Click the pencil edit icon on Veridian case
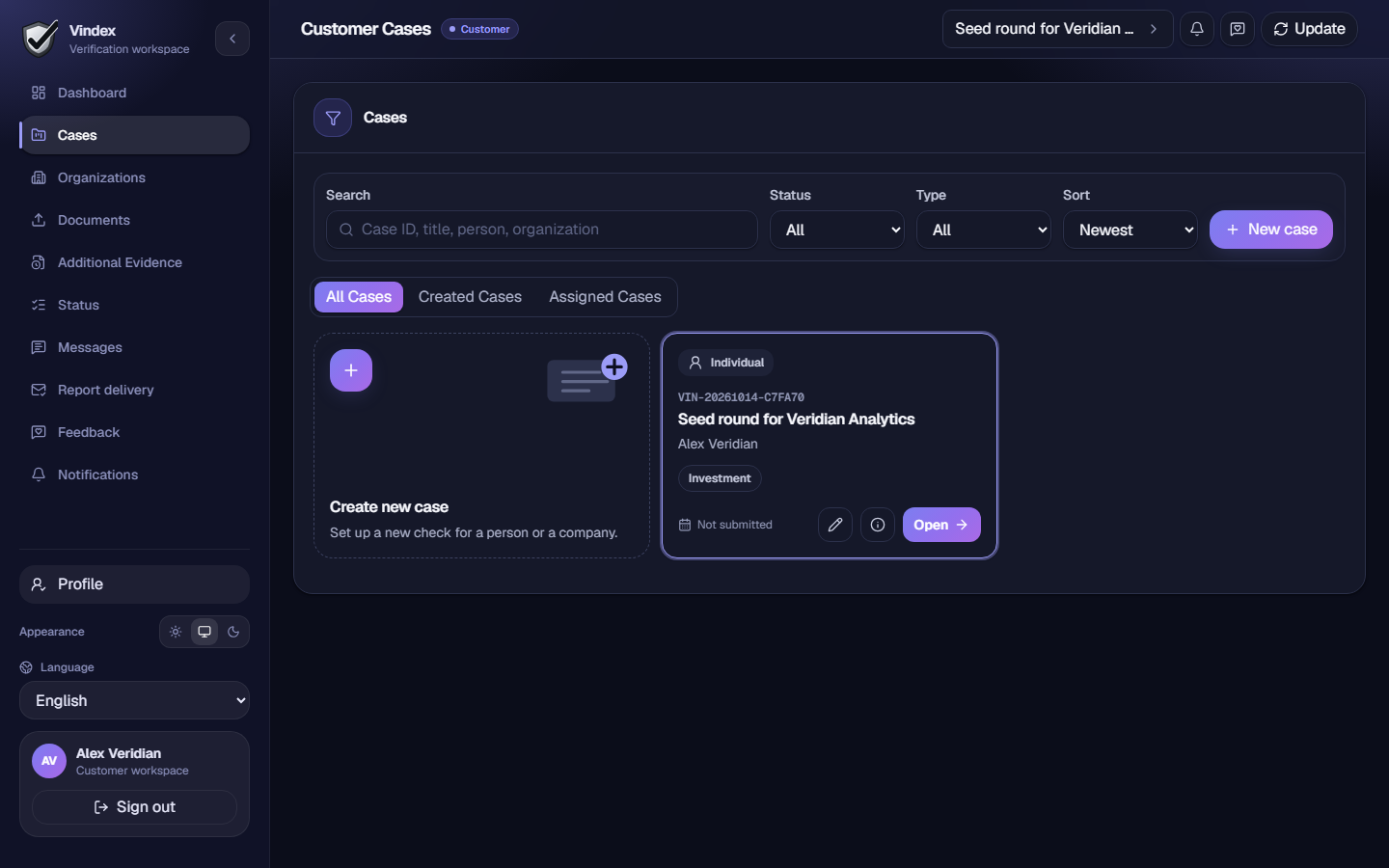 tap(835, 525)
